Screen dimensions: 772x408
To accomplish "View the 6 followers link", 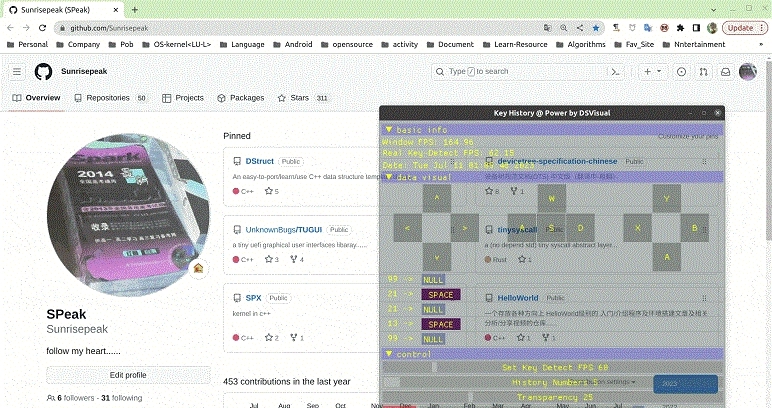I will pos(76,398).
